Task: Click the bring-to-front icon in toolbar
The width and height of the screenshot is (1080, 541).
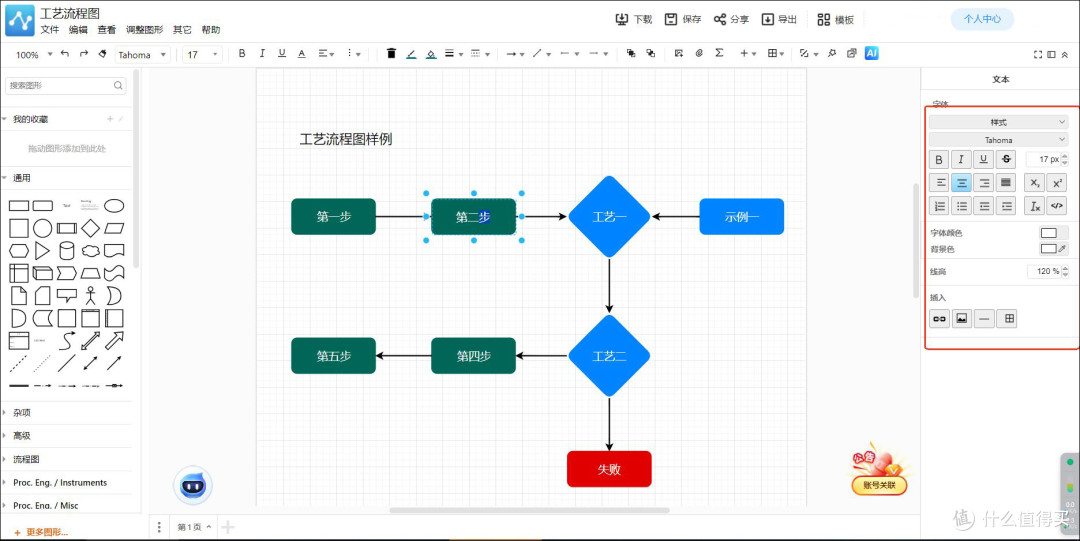Action: click(631, 53)
